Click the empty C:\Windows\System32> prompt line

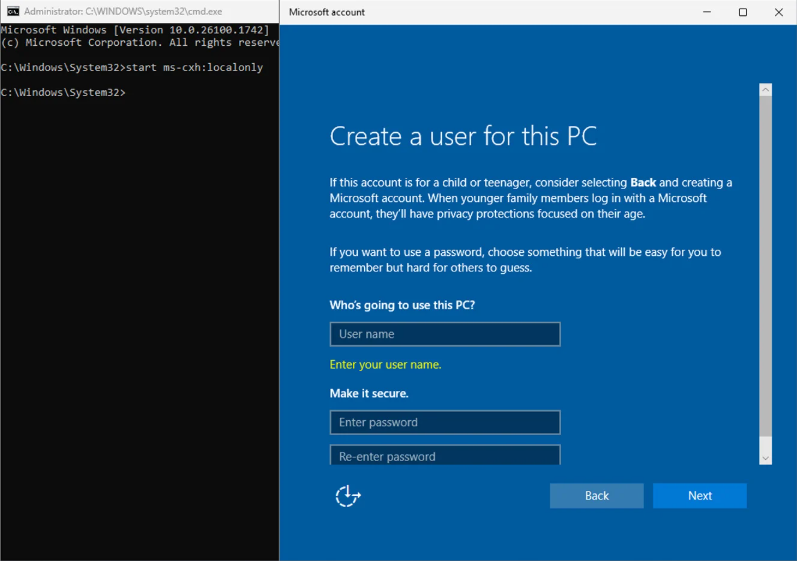coord(63,92)
